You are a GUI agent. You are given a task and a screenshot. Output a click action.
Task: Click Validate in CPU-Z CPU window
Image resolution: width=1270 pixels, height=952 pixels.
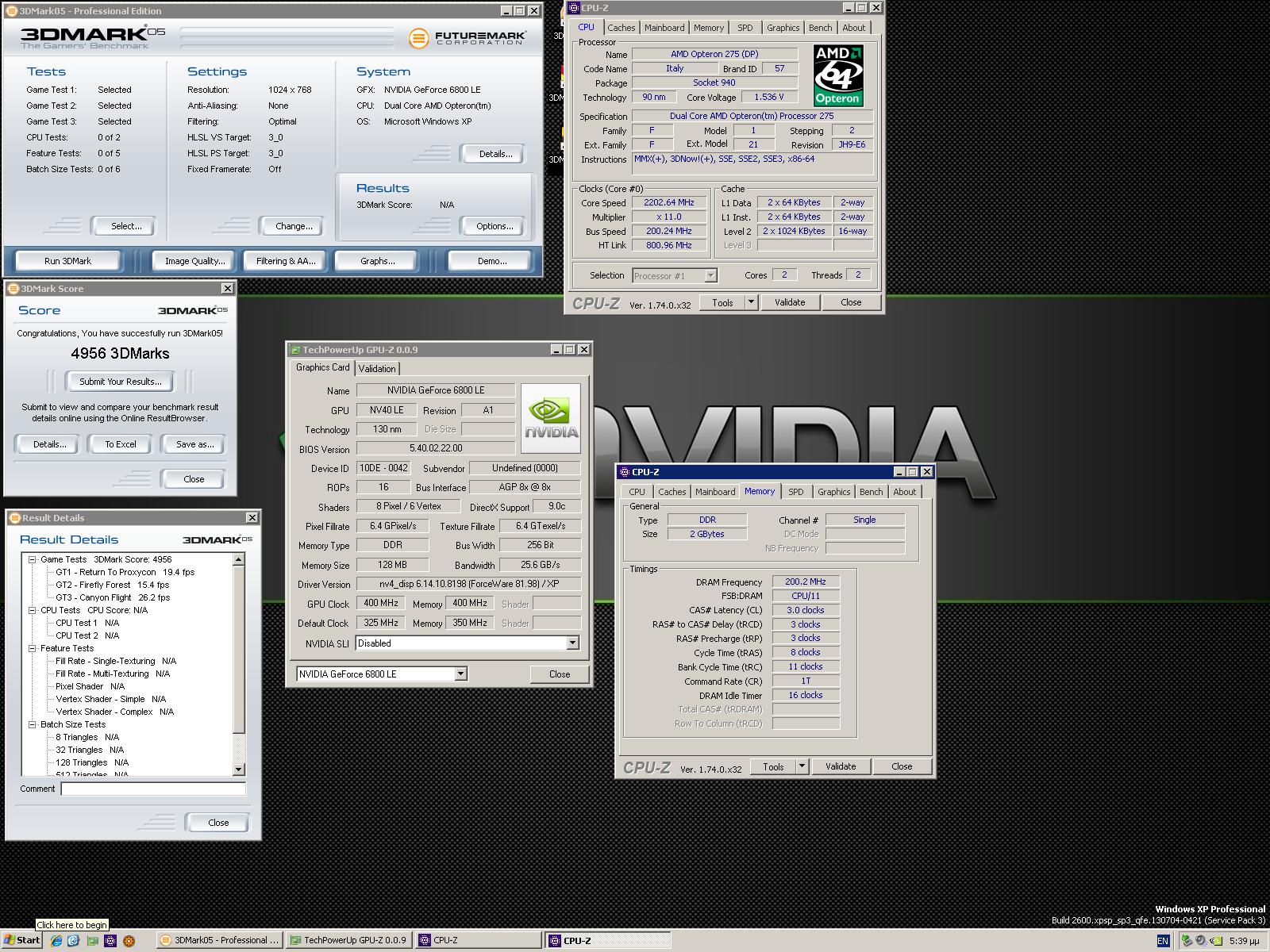[790, 302]
